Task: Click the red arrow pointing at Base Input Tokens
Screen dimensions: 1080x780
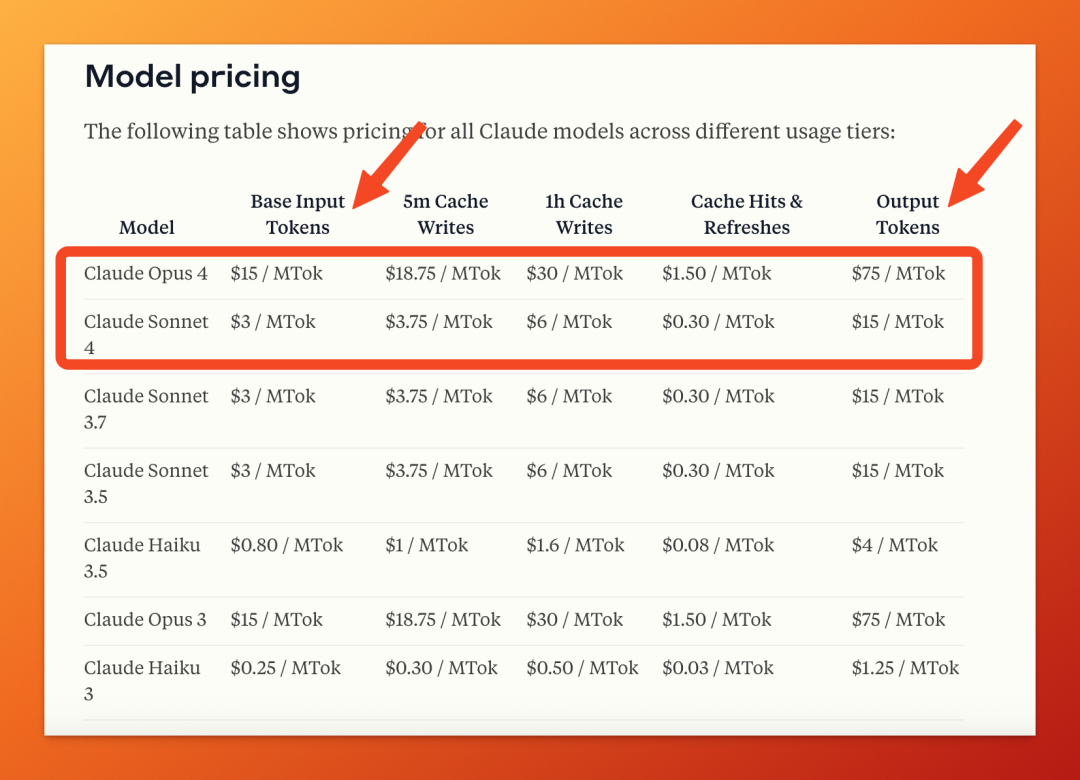Action: pos(388,165)
